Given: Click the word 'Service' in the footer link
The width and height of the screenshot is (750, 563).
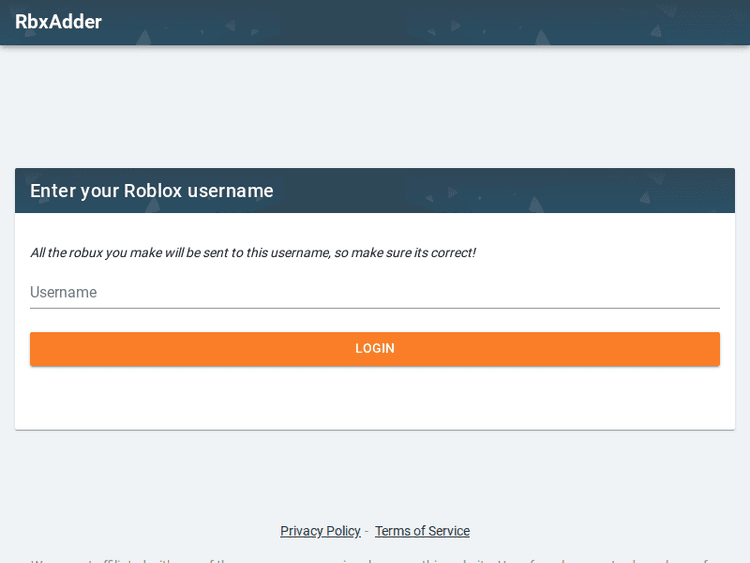Looking at the screenshot, I should click(x=446, y=531).
